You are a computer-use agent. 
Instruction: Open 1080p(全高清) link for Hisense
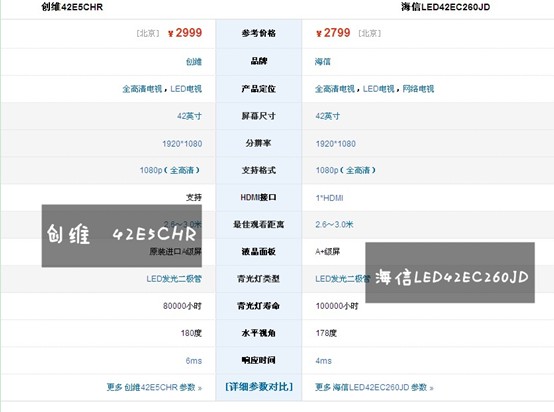click(346, 170)
